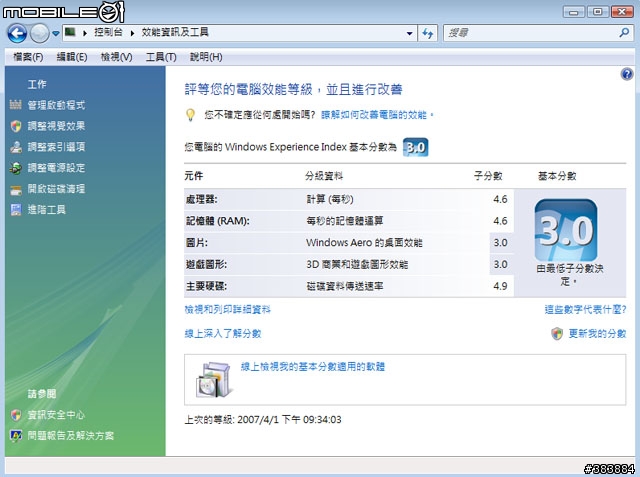Click the small 3.0 base score badge
This screenshot has height=477, width=640.
[416, 147]
